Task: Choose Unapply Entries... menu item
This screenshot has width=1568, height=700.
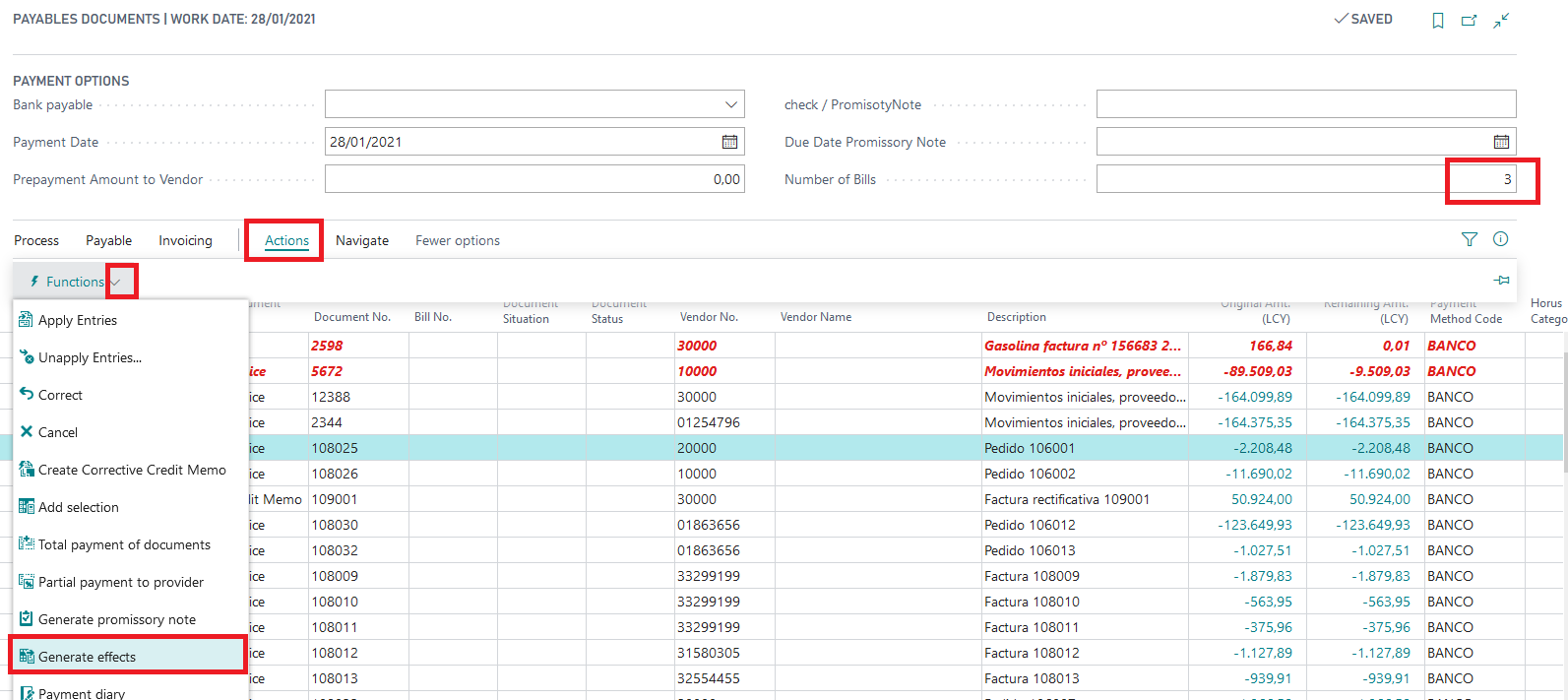Action: [x=130, y=357]
